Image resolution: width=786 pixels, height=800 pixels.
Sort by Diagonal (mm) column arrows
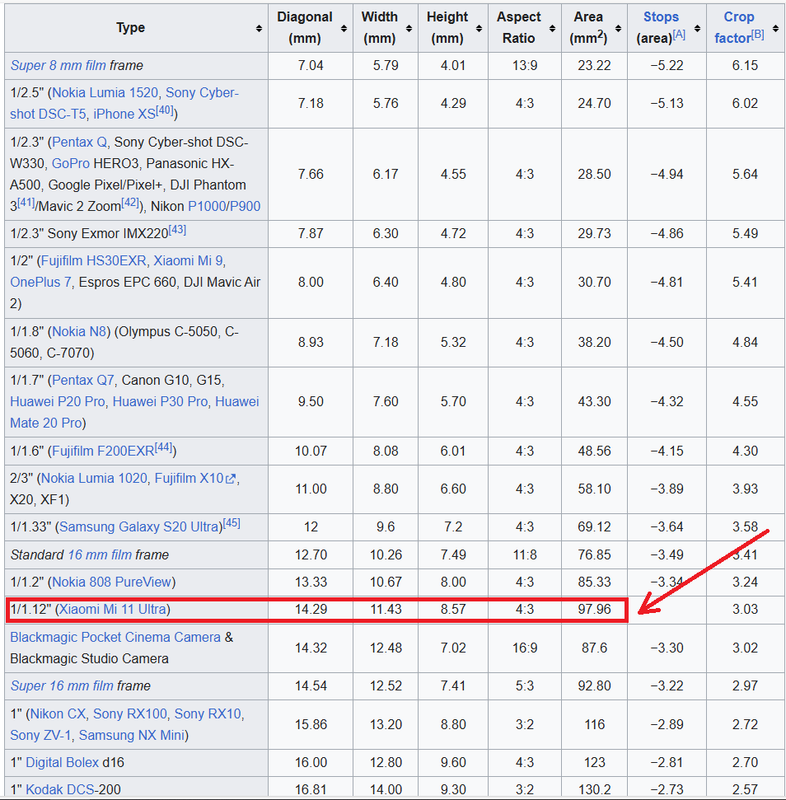pos(344,29)
